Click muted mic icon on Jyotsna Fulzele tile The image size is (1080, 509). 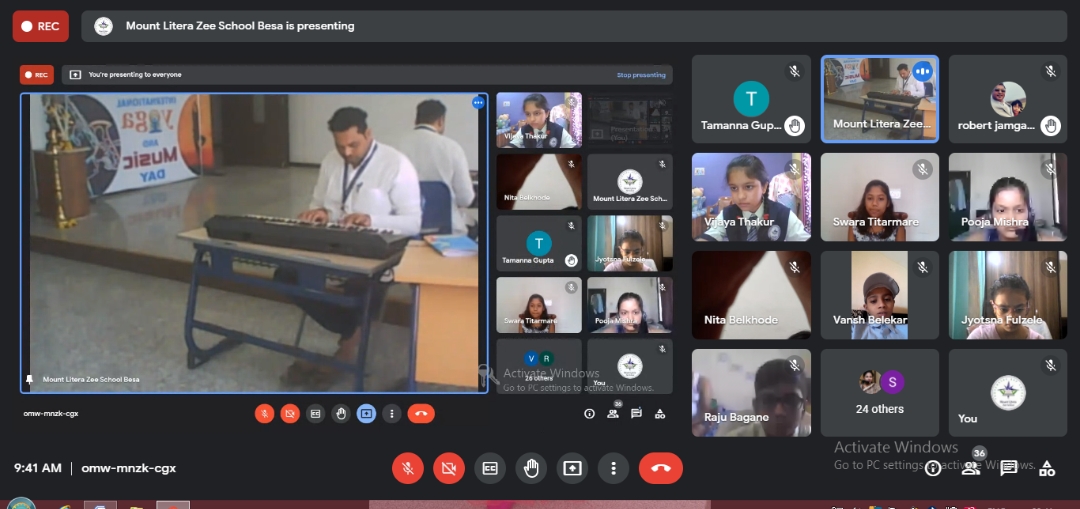coord(1050,267)
